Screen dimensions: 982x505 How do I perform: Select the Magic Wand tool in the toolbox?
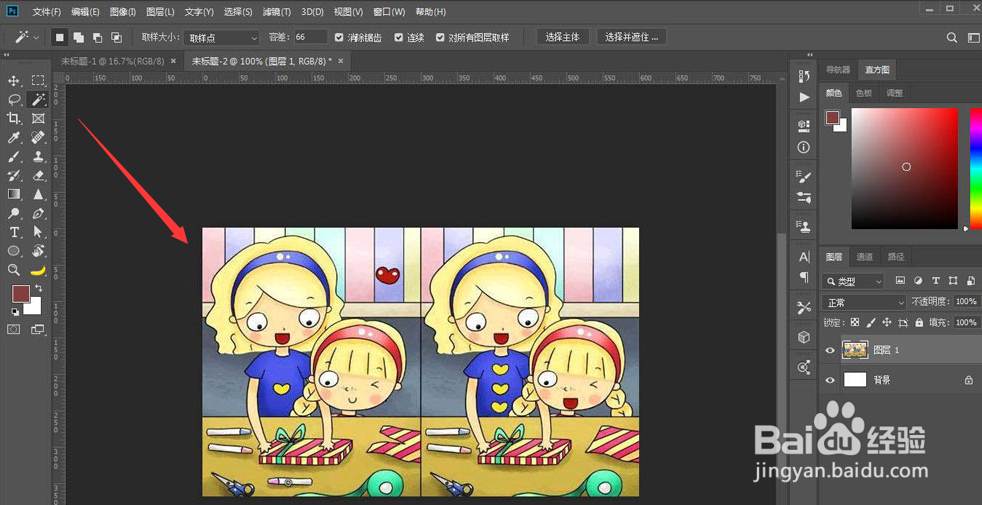click(38, 99)
